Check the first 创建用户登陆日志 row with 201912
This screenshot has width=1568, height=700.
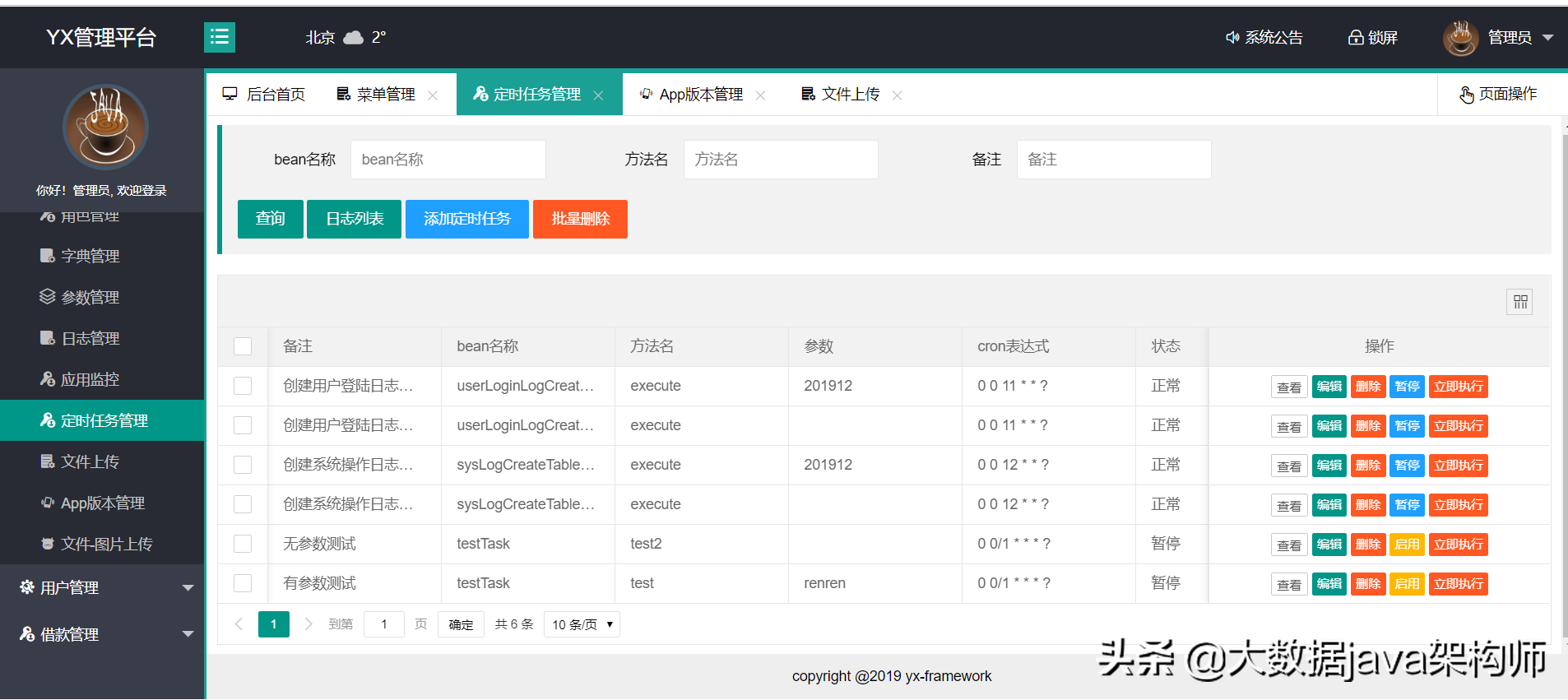pos(243,386)
